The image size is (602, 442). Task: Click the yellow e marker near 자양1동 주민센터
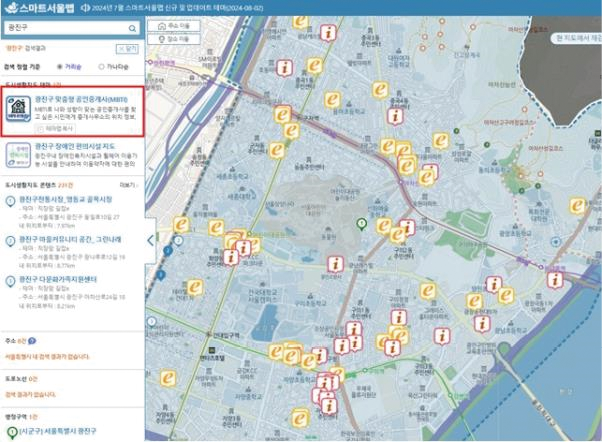point(300,417)
